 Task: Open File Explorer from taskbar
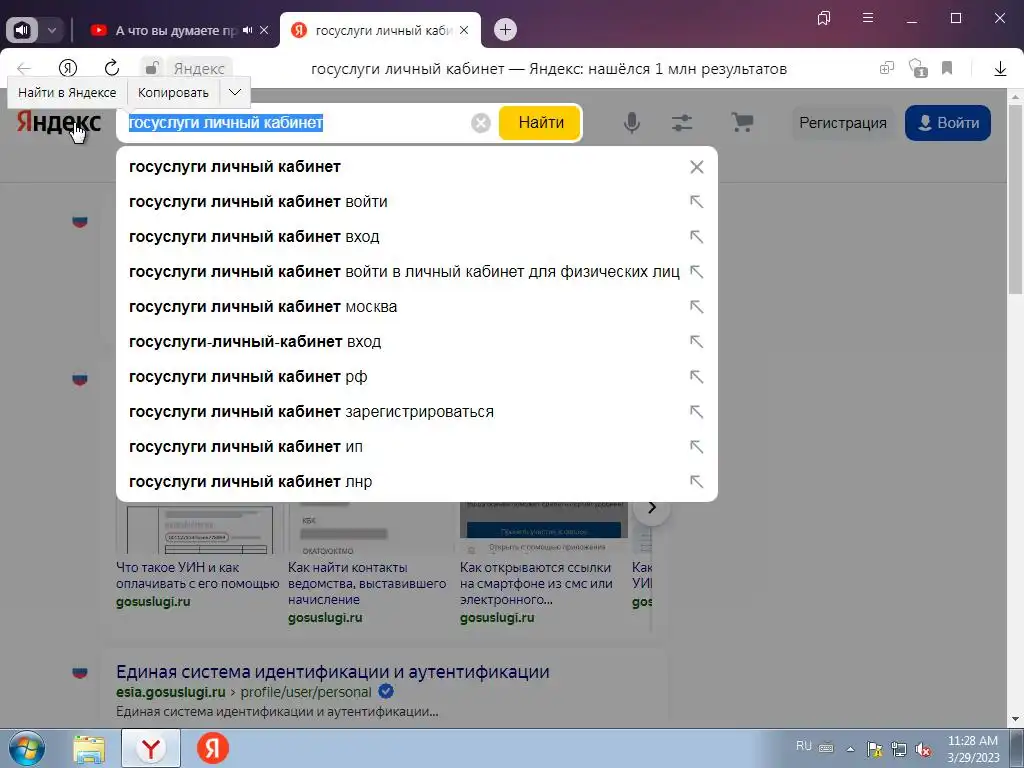tap(89, 749)
